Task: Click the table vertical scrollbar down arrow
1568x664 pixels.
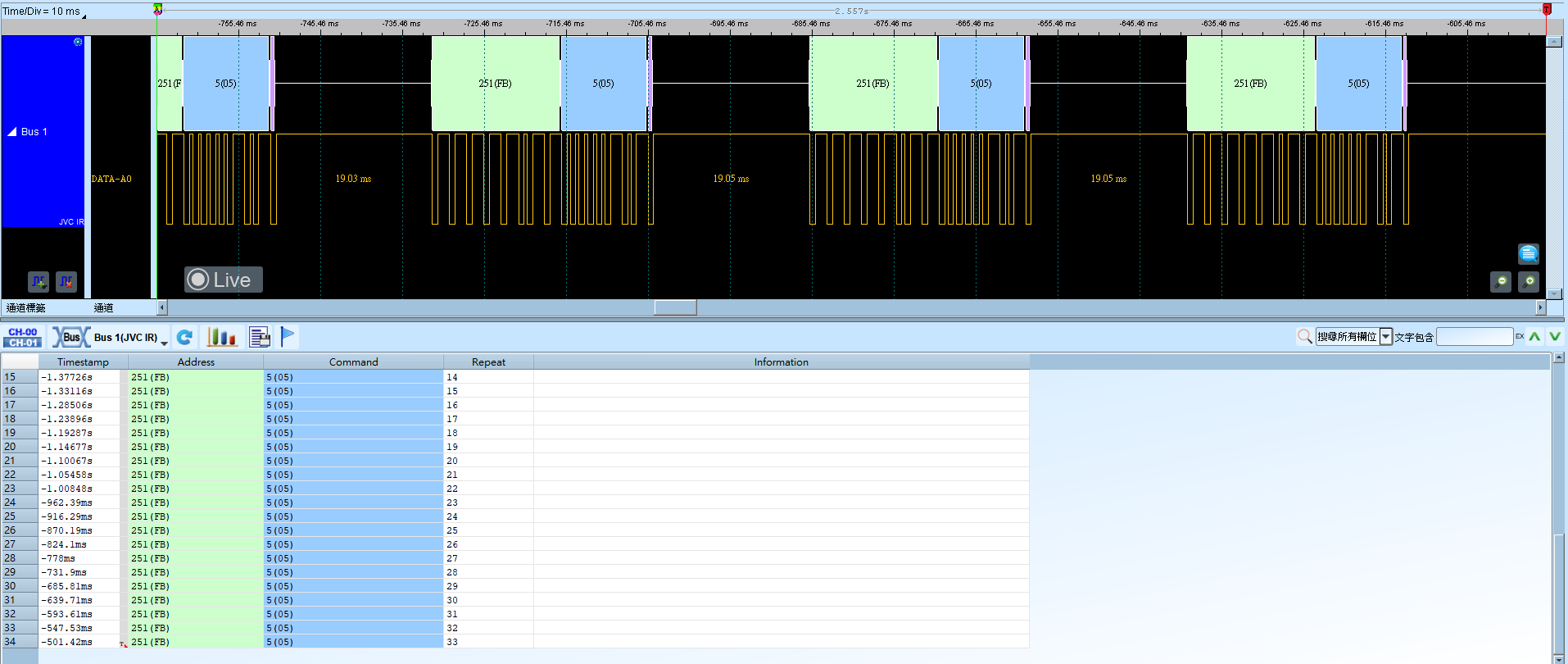Action: (x=1559, y=658)
